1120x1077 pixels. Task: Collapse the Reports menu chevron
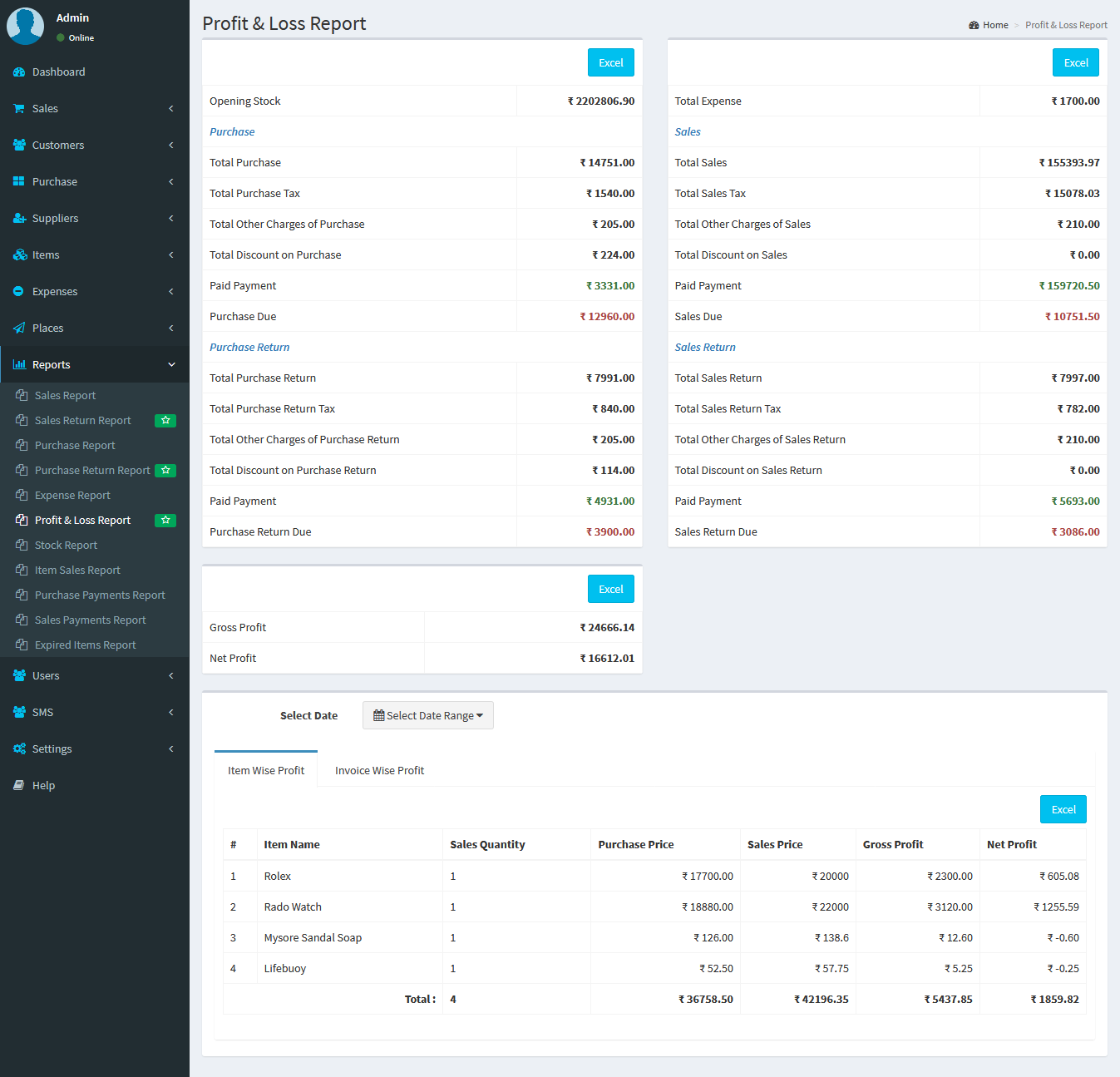171,365
